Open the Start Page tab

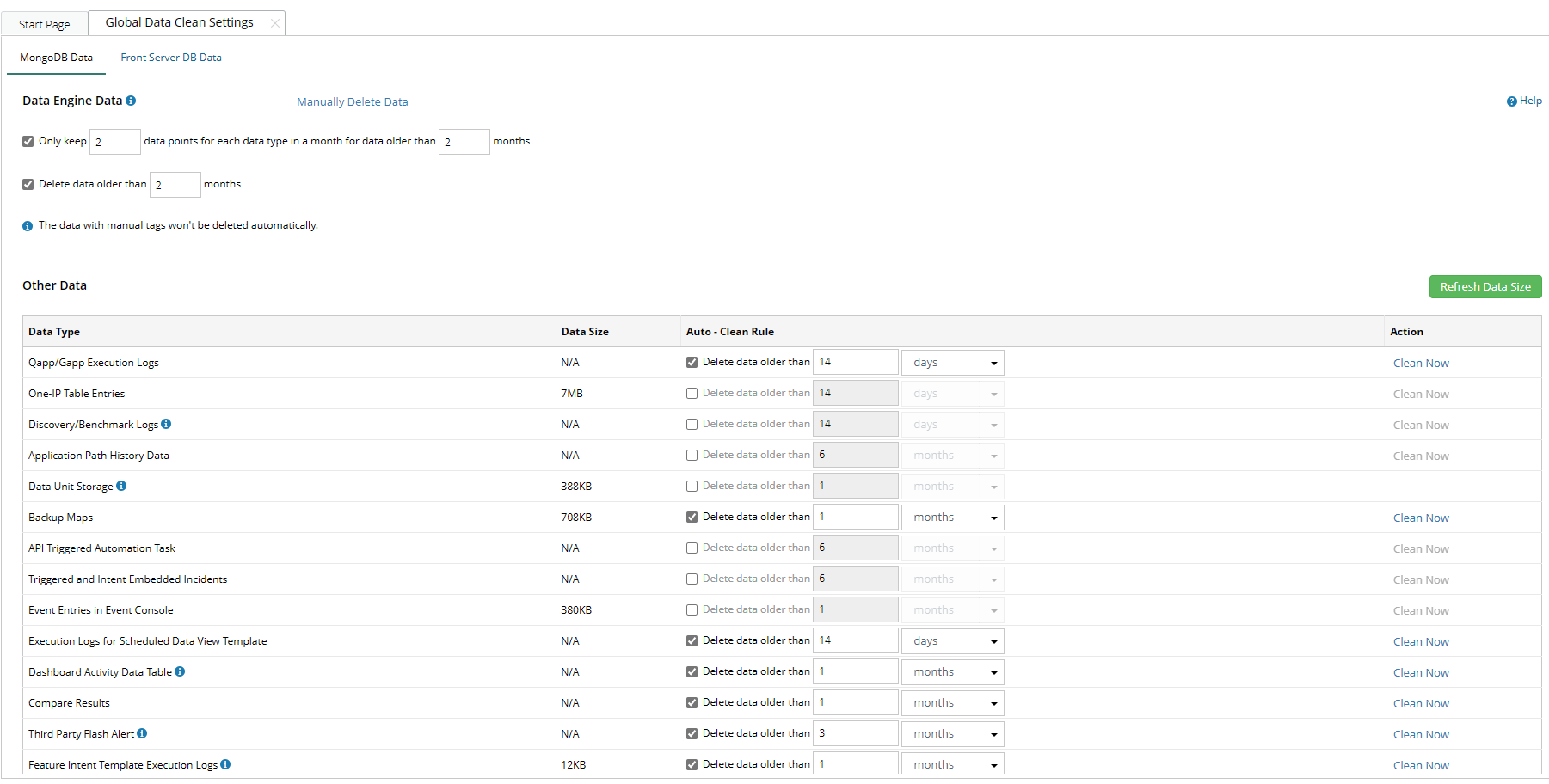[45, 24]
